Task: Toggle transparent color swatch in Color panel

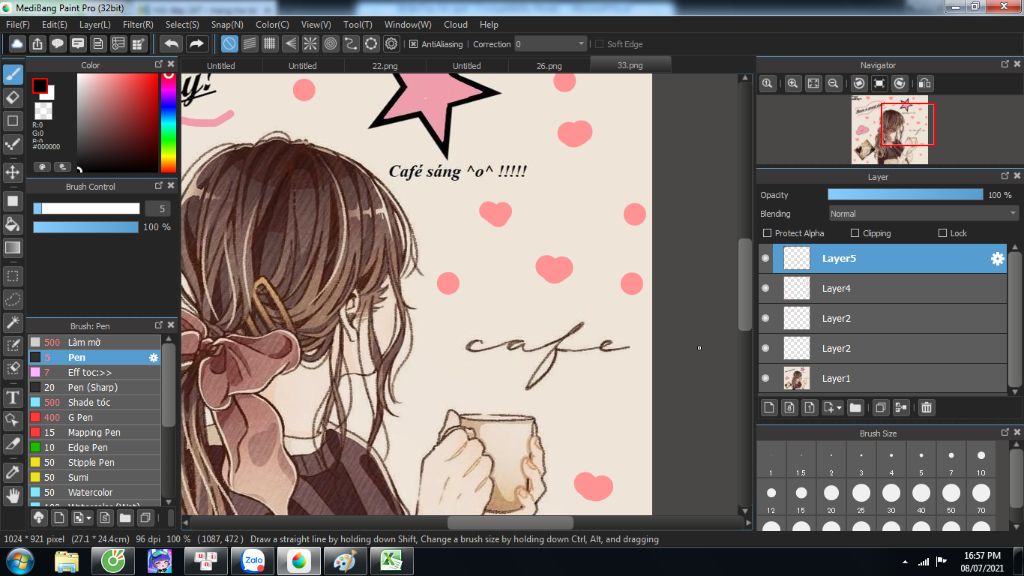Action: [43, 111]
